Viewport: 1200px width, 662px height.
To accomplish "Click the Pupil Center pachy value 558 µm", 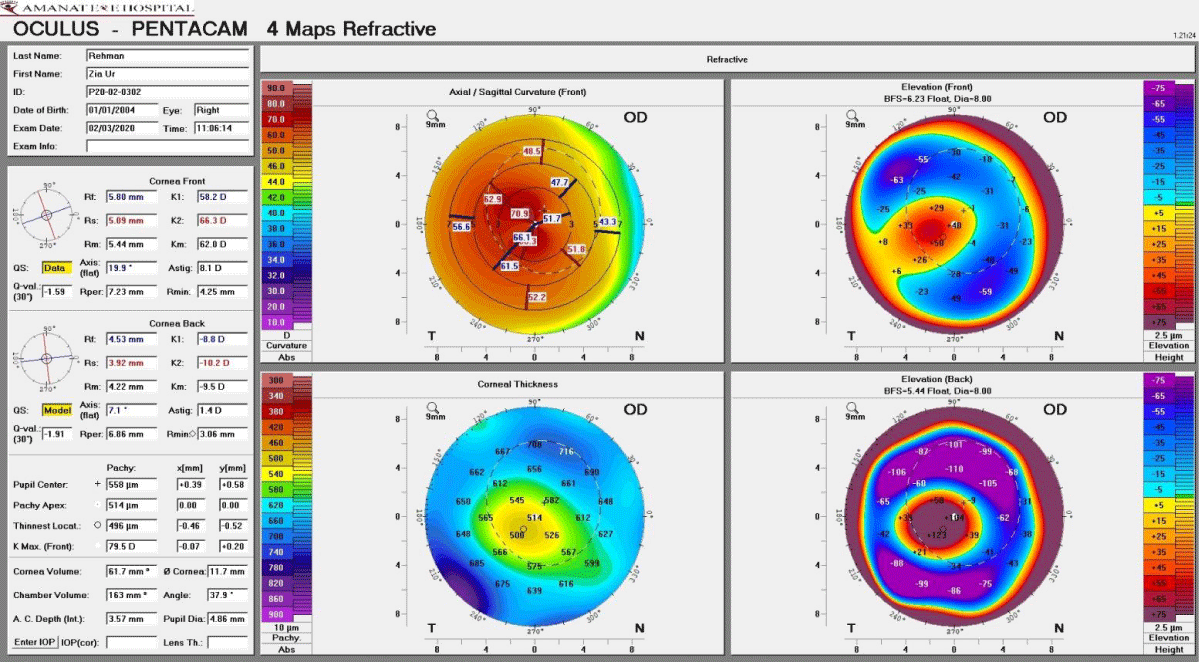I will pos(131,484).
